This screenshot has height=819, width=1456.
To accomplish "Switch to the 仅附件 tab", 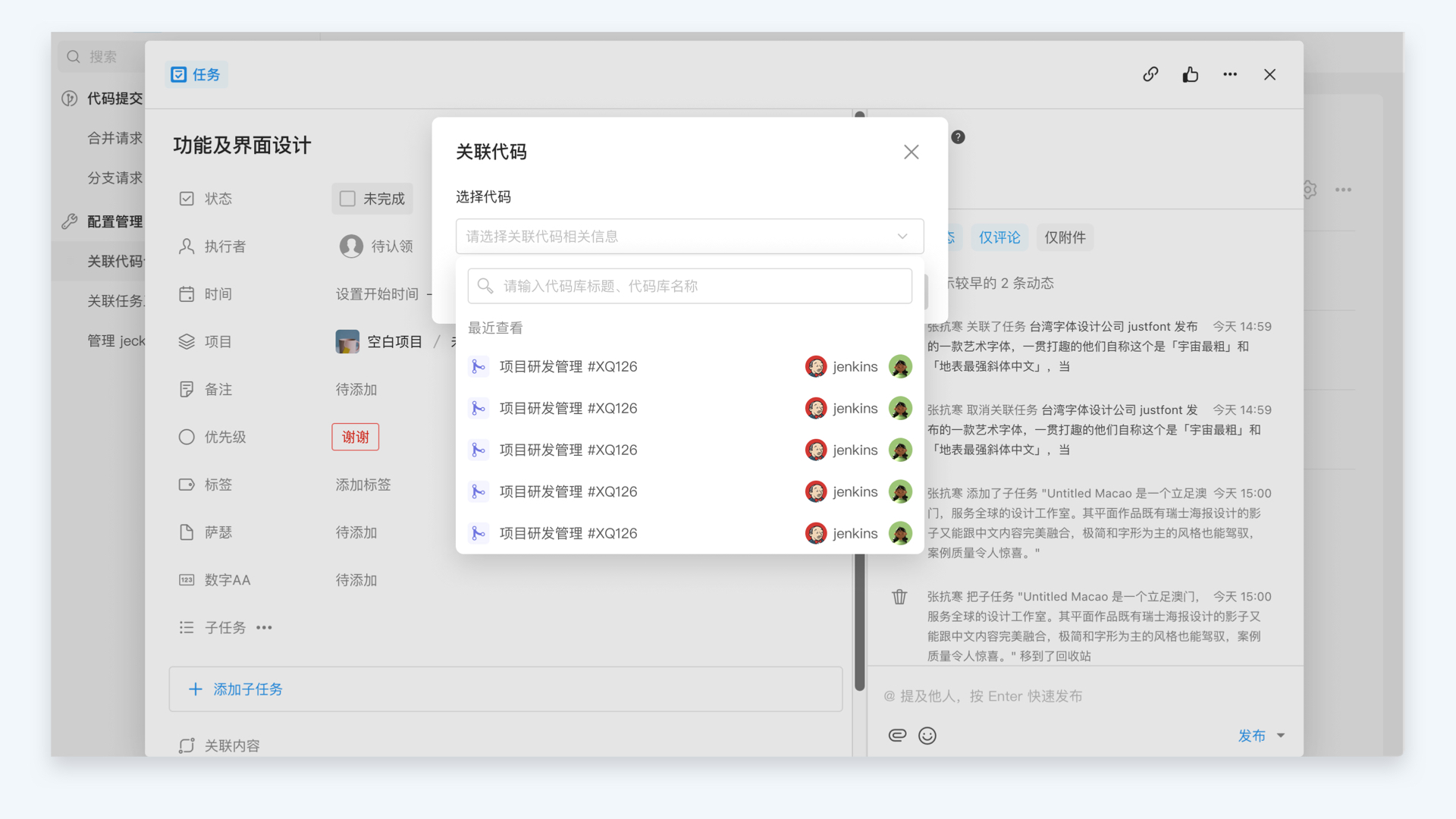I will click(1065, 237).
